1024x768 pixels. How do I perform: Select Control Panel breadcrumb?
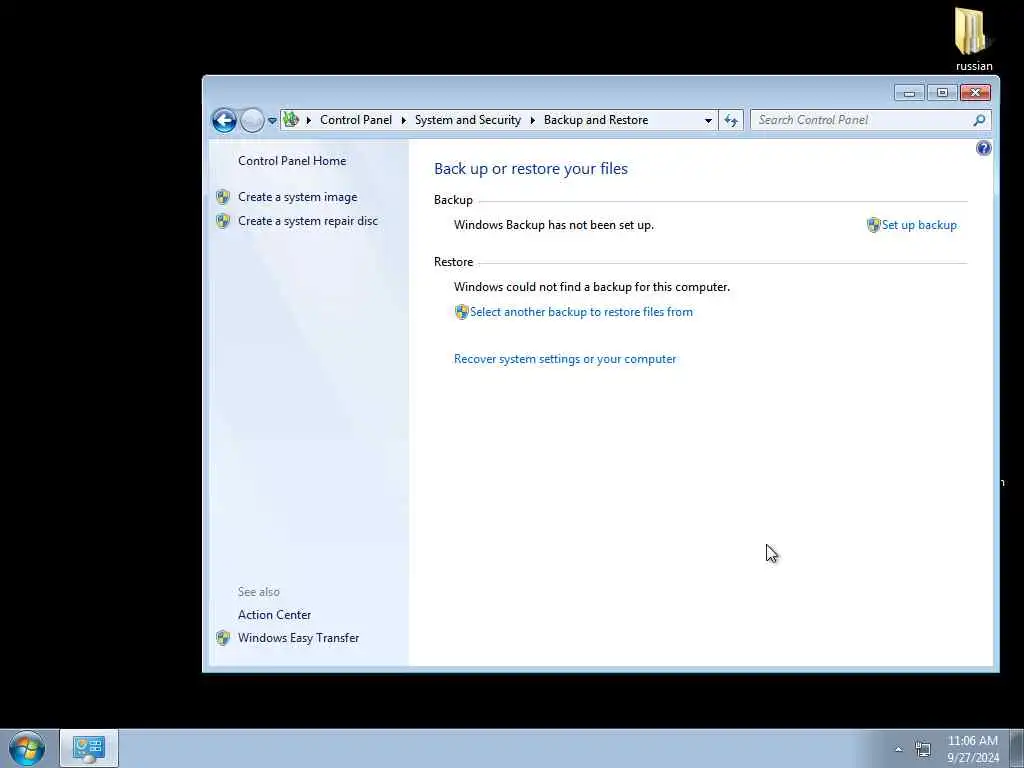click(356, 120)
